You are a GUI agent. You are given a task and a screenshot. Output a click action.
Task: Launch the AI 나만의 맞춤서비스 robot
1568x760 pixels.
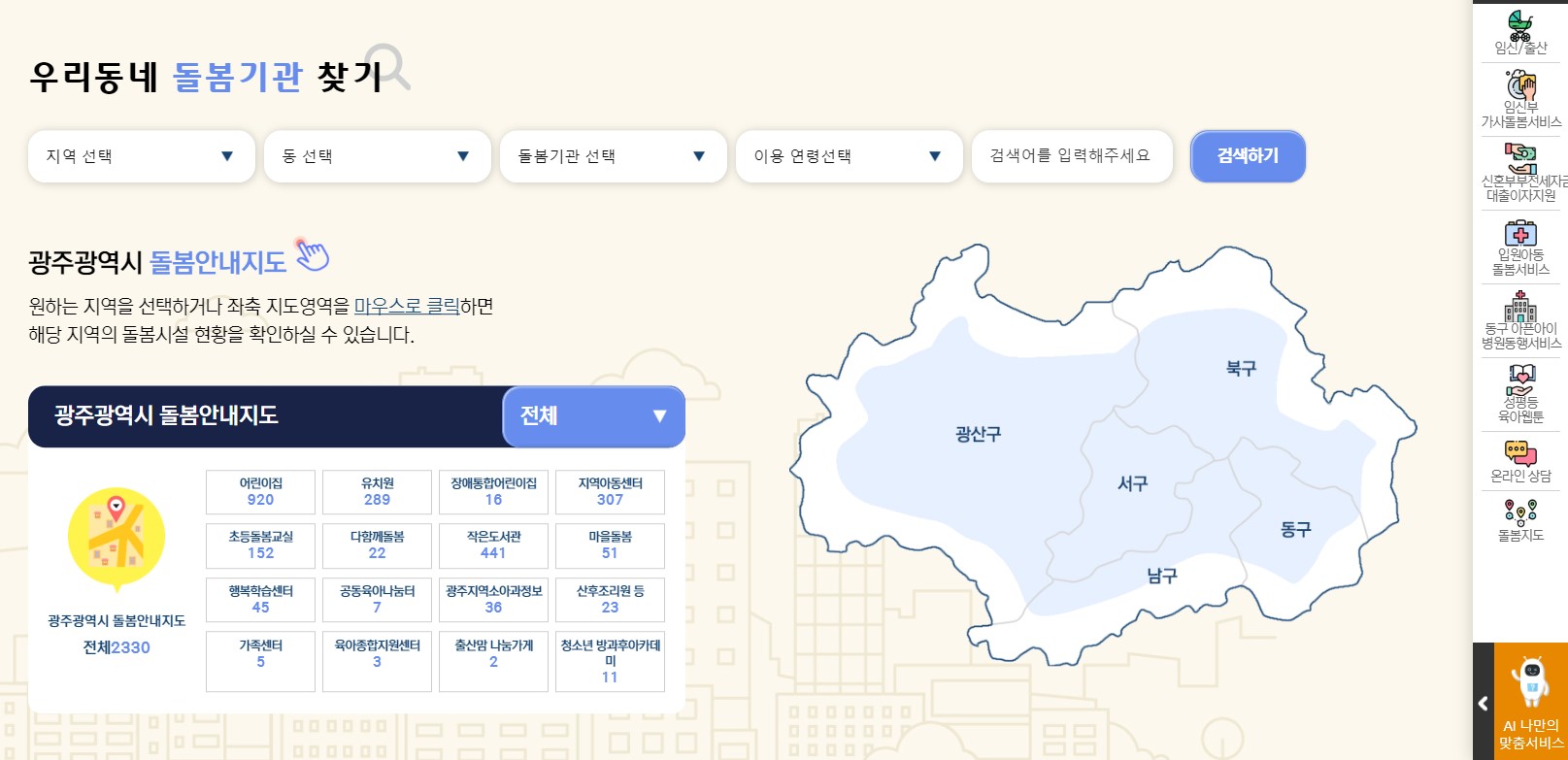[x=1531, y=684]
